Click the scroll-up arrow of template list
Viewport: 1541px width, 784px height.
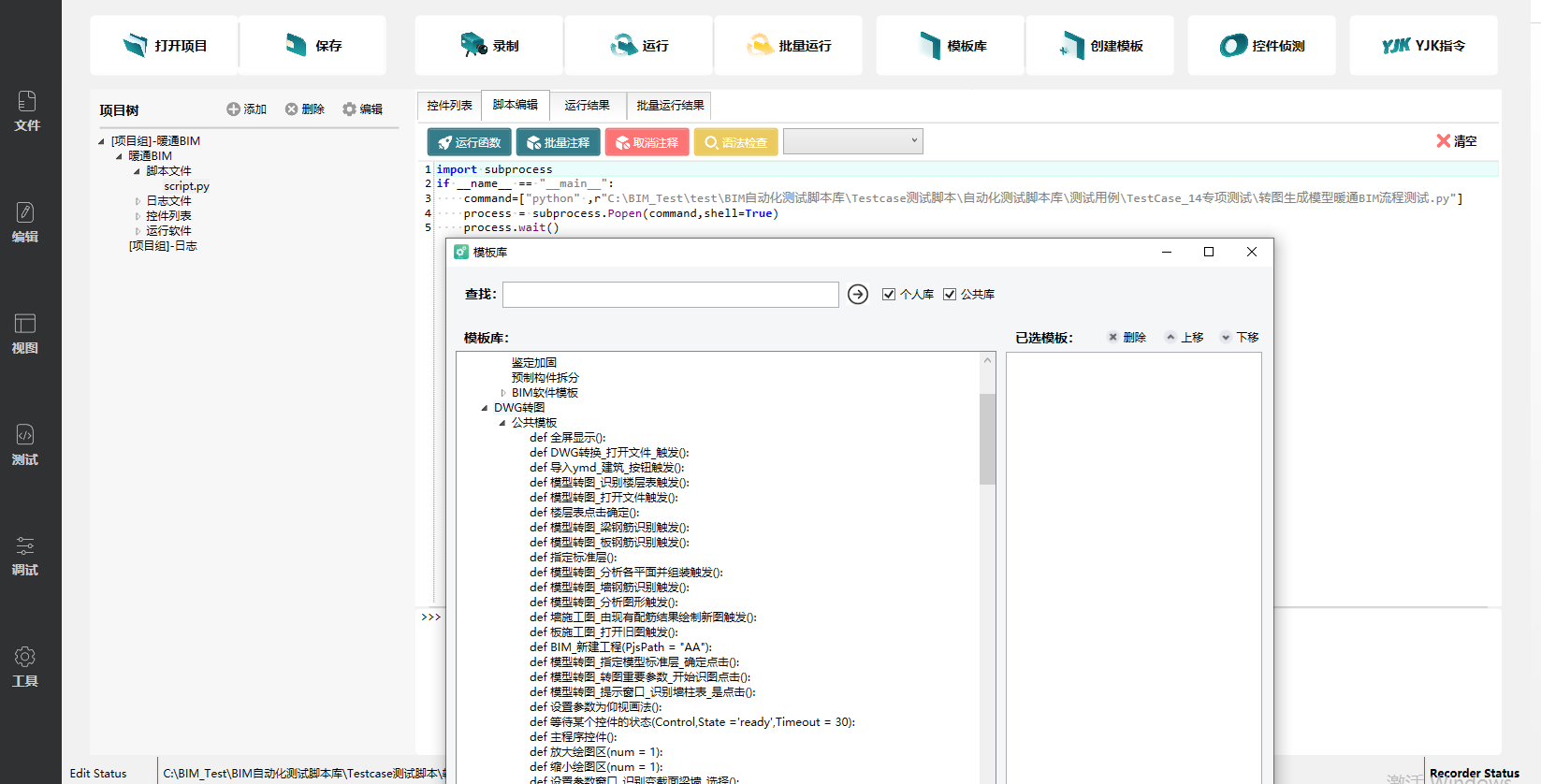pyautogui.click(x=987, y=360)
